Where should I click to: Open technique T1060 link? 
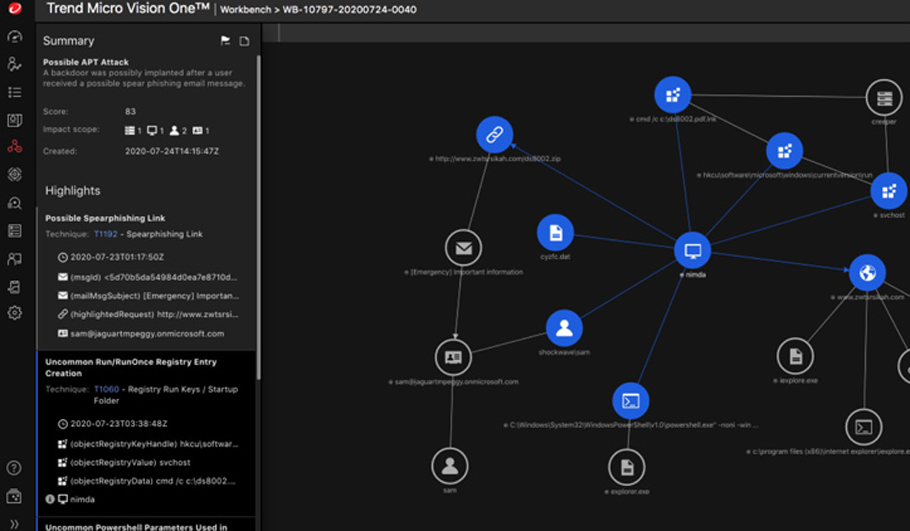click(105, 388)
